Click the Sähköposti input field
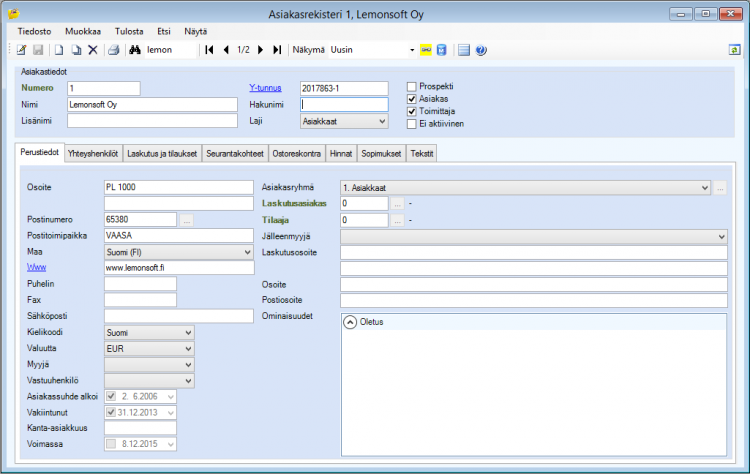 [178, 316]
